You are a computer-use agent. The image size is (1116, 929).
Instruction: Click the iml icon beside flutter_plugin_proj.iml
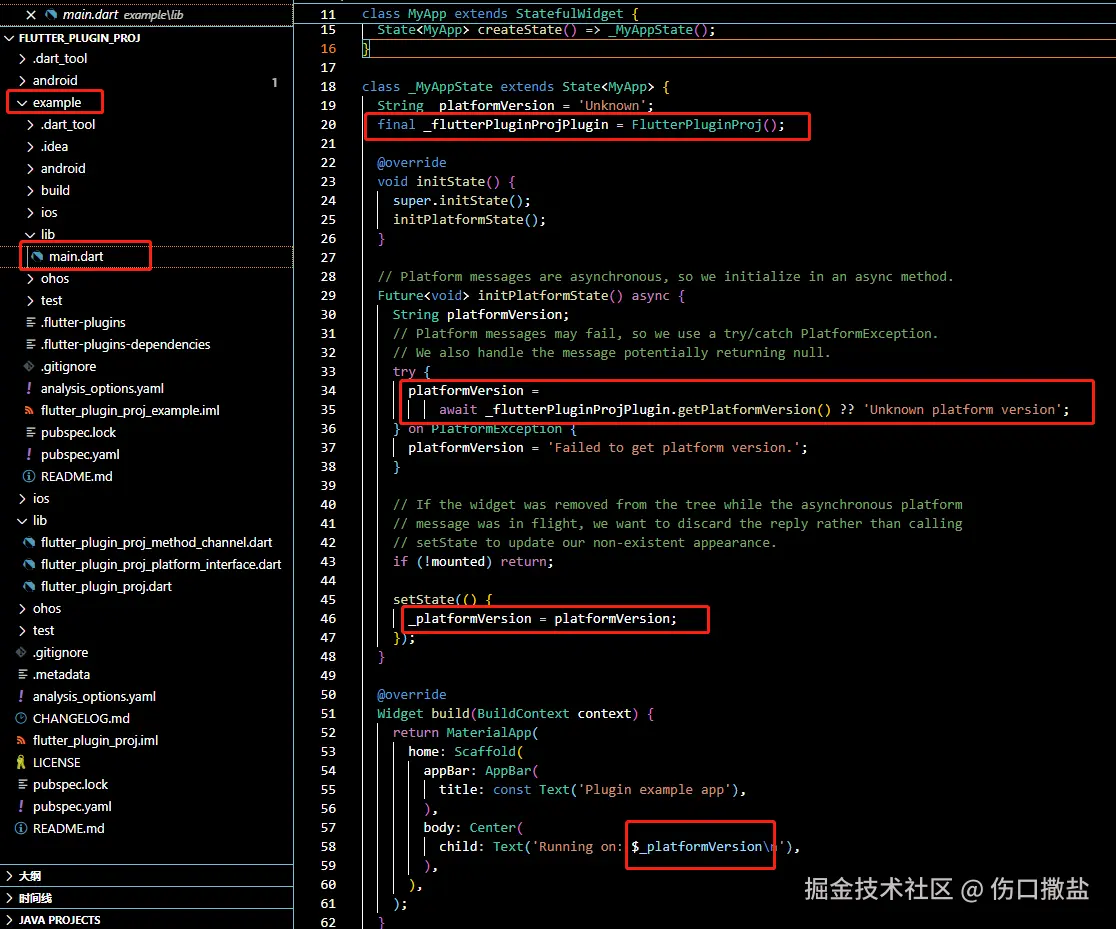click(x=21, y=740)
